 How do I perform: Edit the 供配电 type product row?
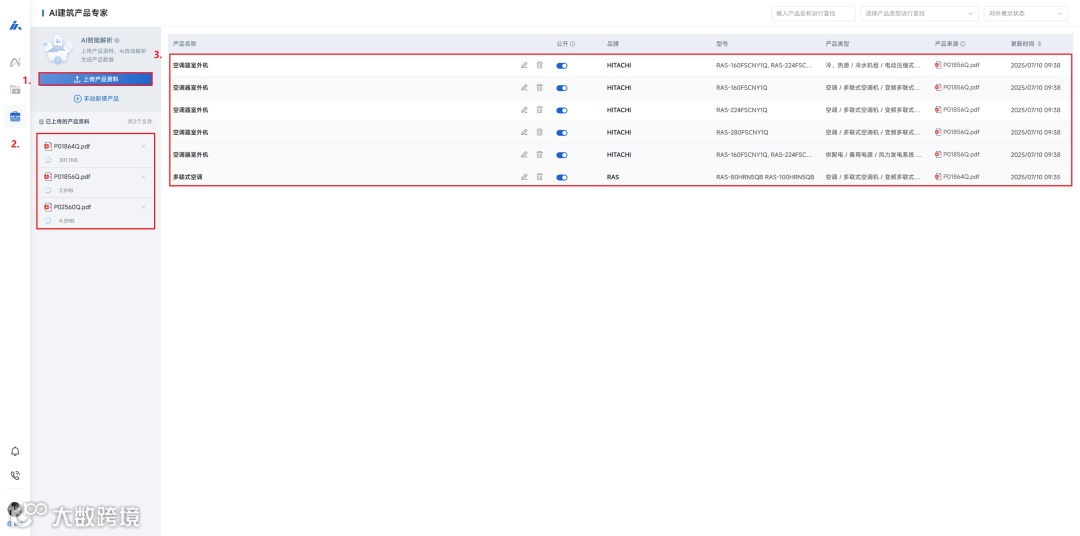tap(523, 154)
